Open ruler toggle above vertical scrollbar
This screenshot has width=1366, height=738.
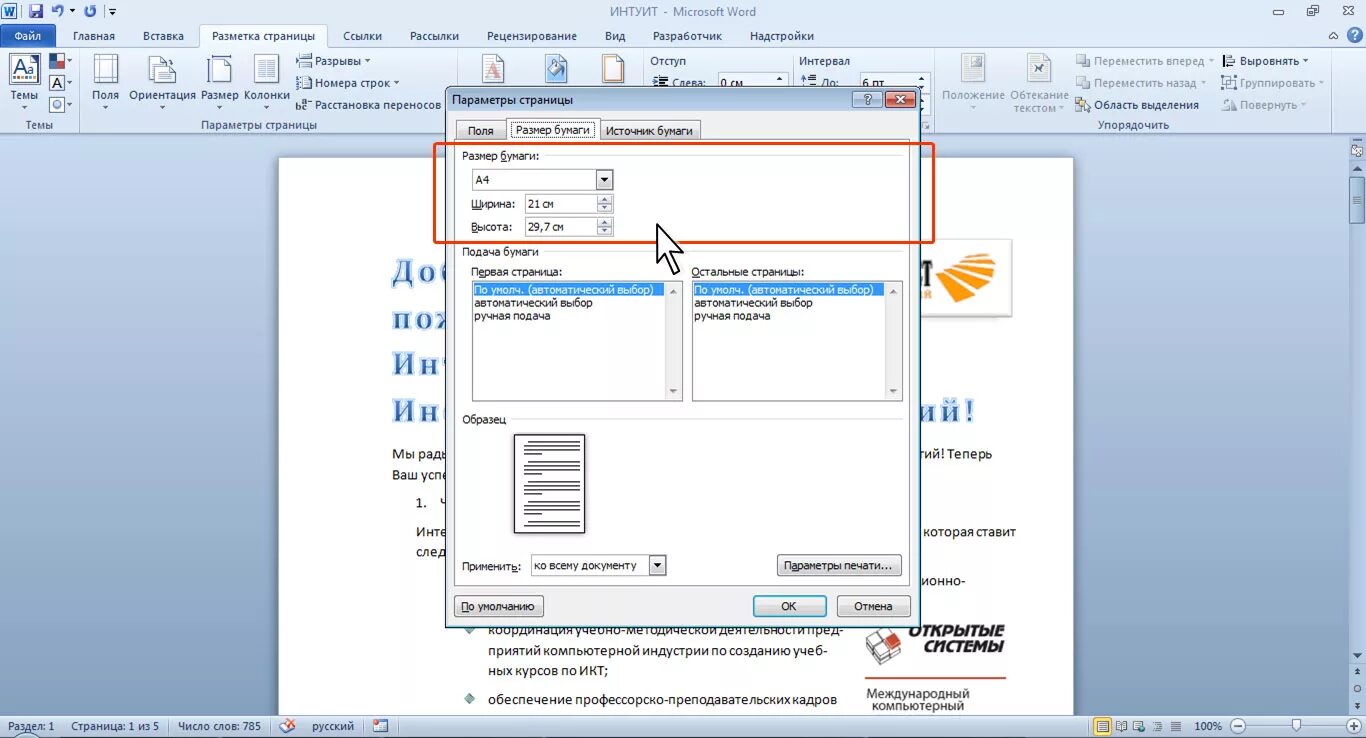(x=1357, y=151)
